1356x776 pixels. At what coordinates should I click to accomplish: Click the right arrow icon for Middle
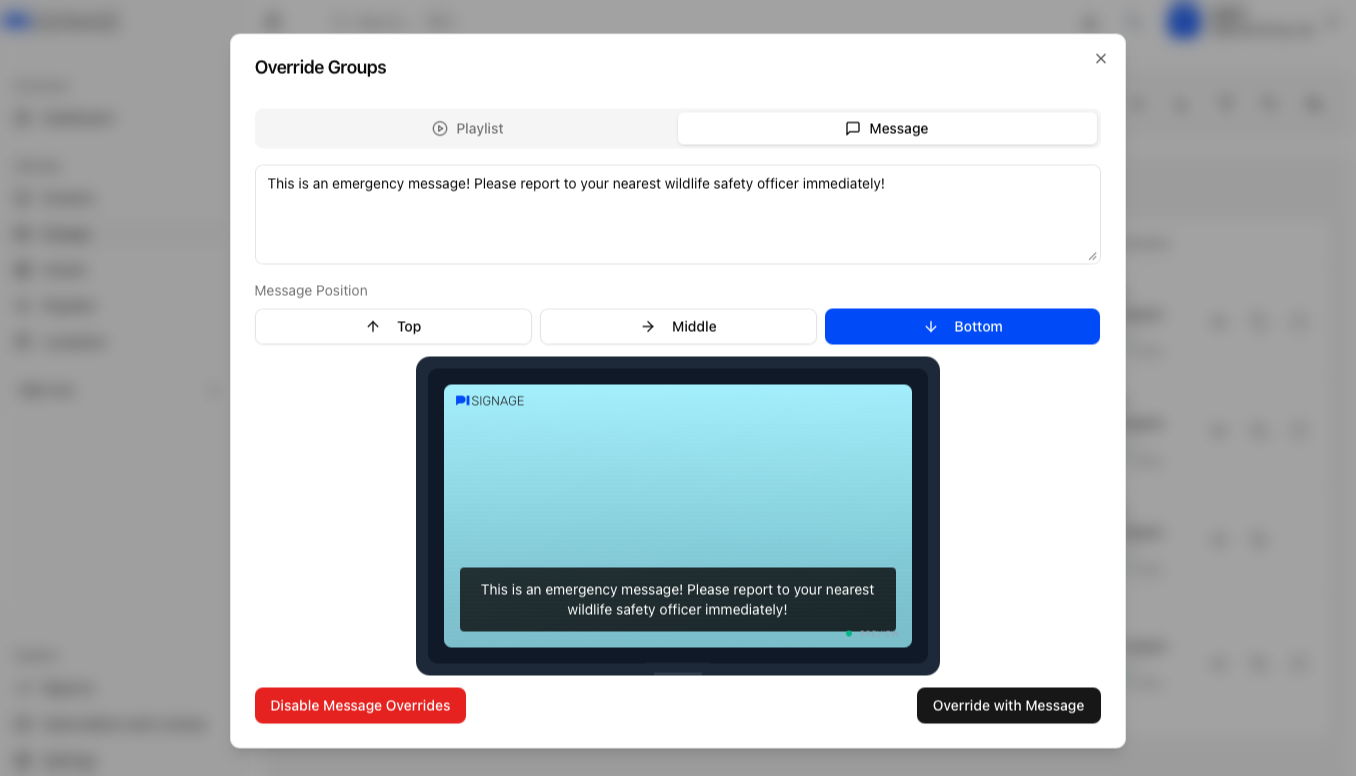tap(648, 327)
